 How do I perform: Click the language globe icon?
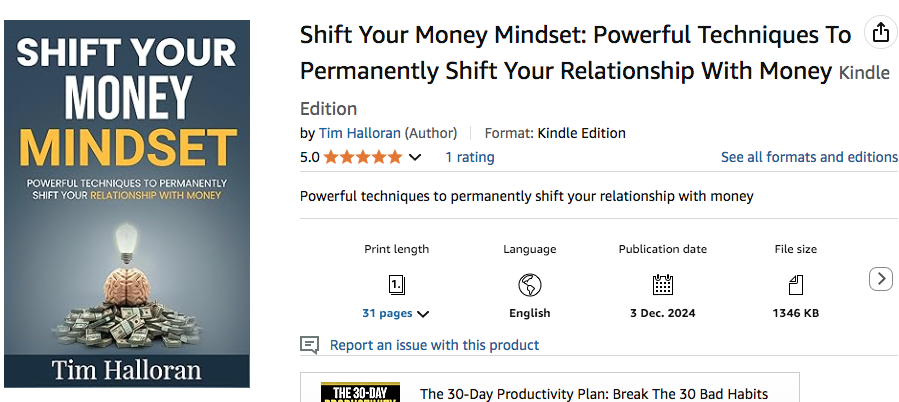[530, 284]
